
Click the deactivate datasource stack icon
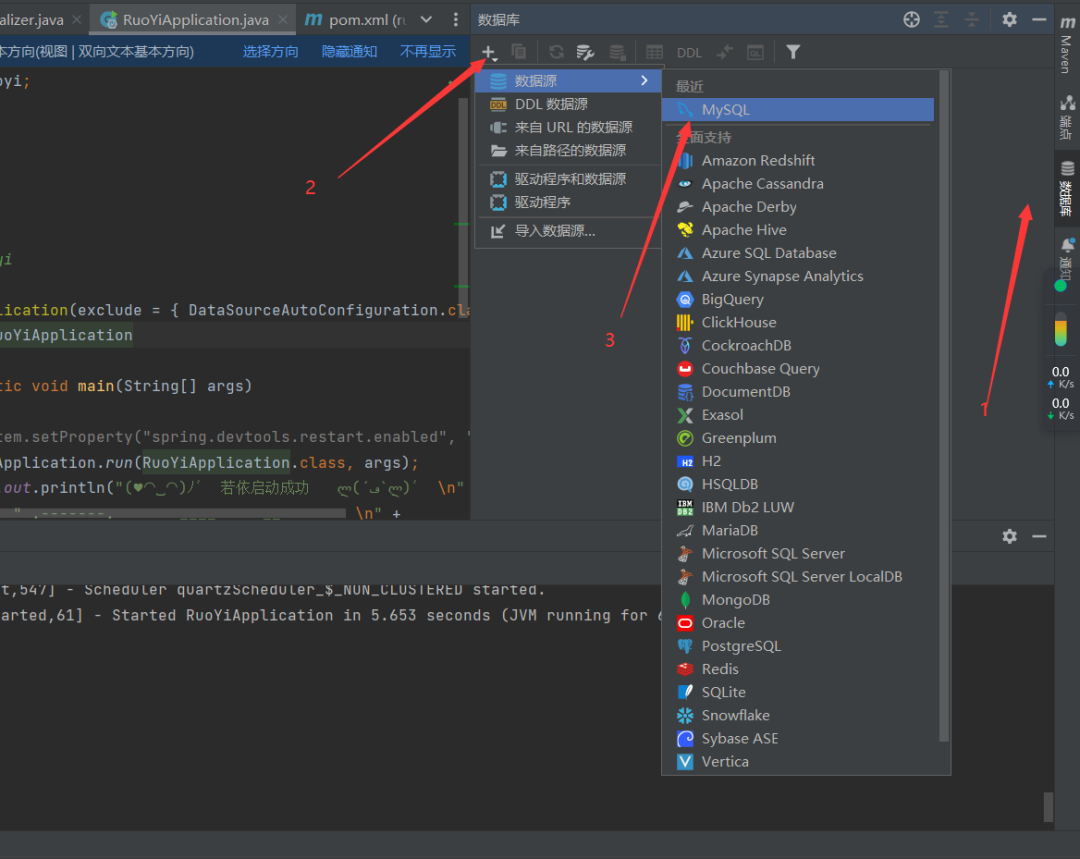pos(617,52)
